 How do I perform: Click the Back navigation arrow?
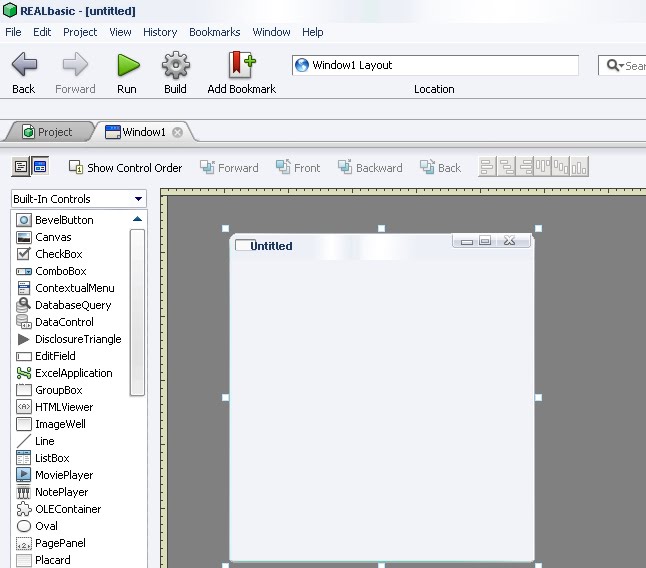click(24, 65)
